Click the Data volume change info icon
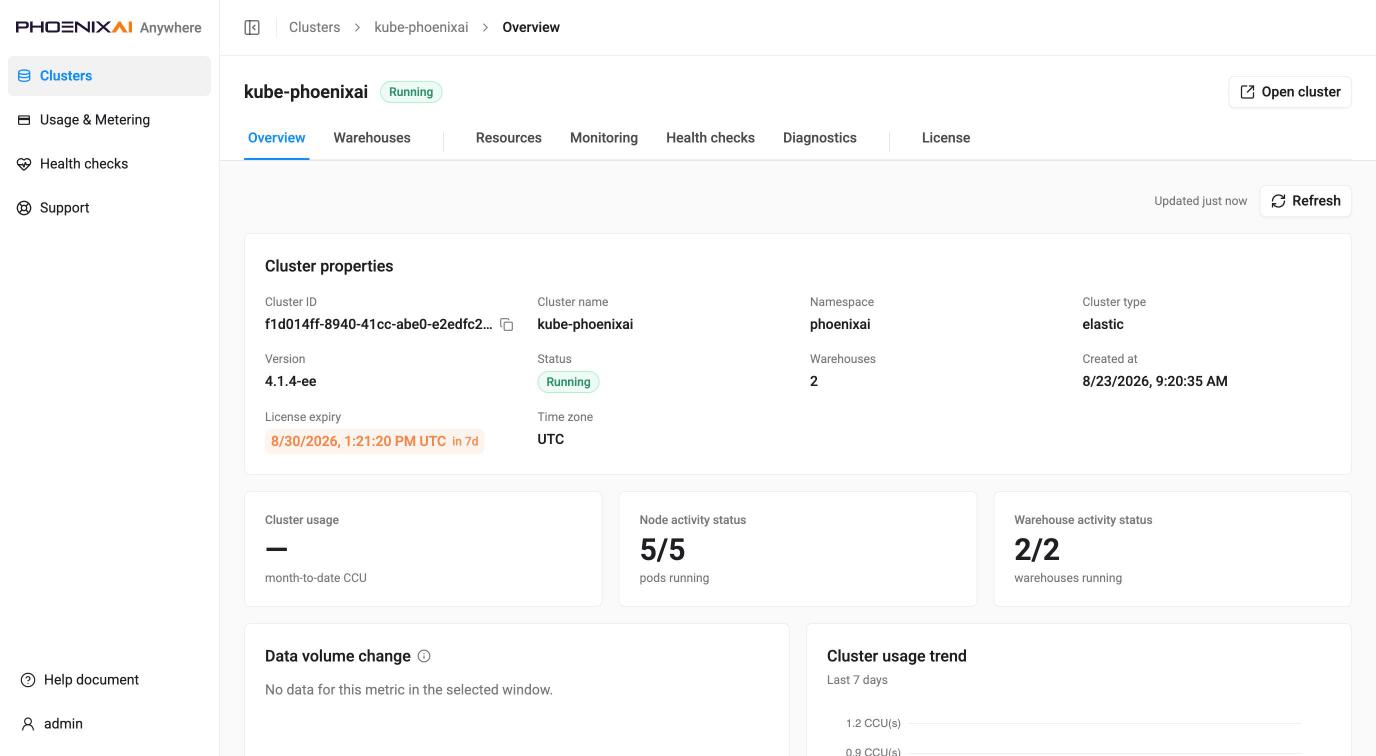The height and width of the screenshot is (756, 1376). (x=424, y=656)
